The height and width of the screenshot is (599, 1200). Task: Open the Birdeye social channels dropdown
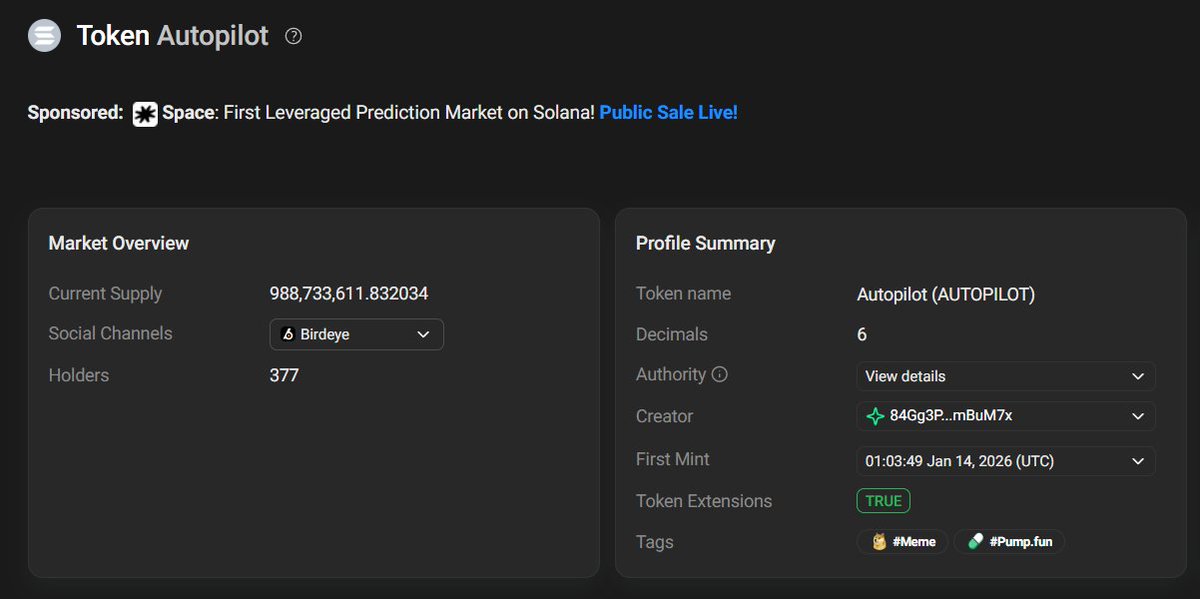tap(357, 334)
